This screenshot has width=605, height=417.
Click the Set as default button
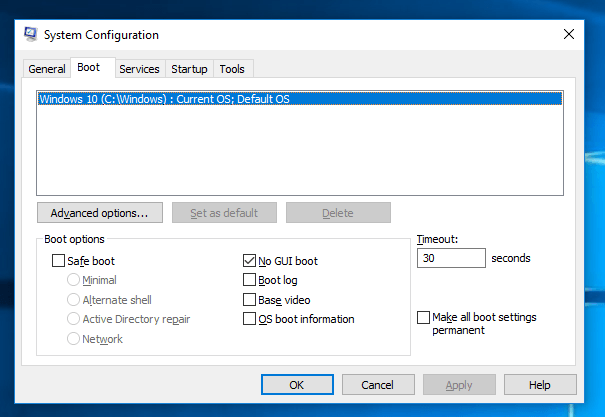point(224,213)
